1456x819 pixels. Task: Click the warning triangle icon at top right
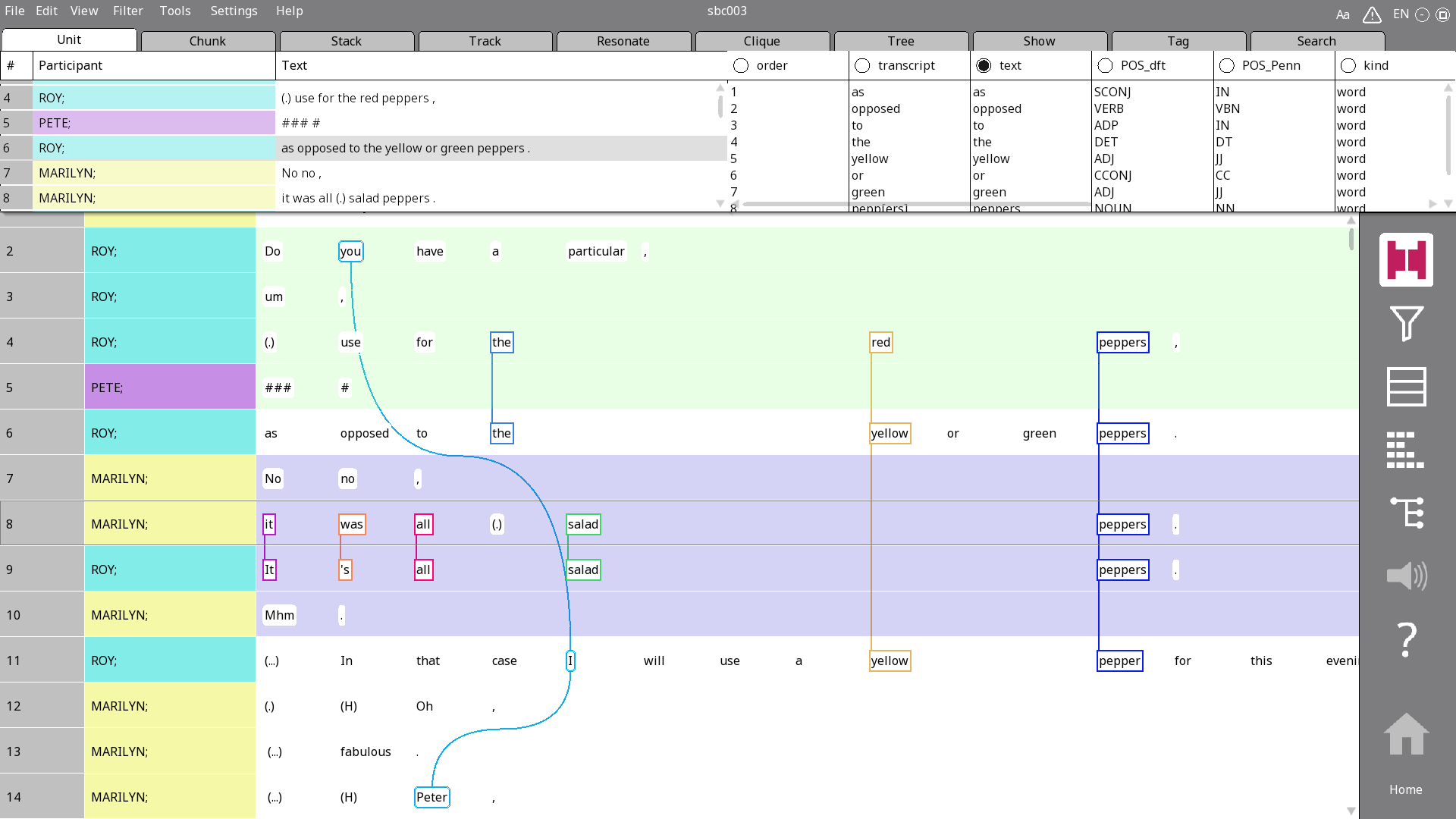(x=1371, y=14)
